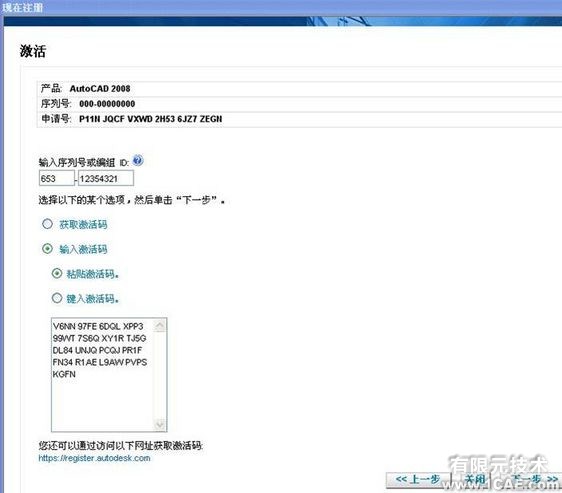Click the 关闭 button
This screenshot has height=493, width=562.
[474, 479]
